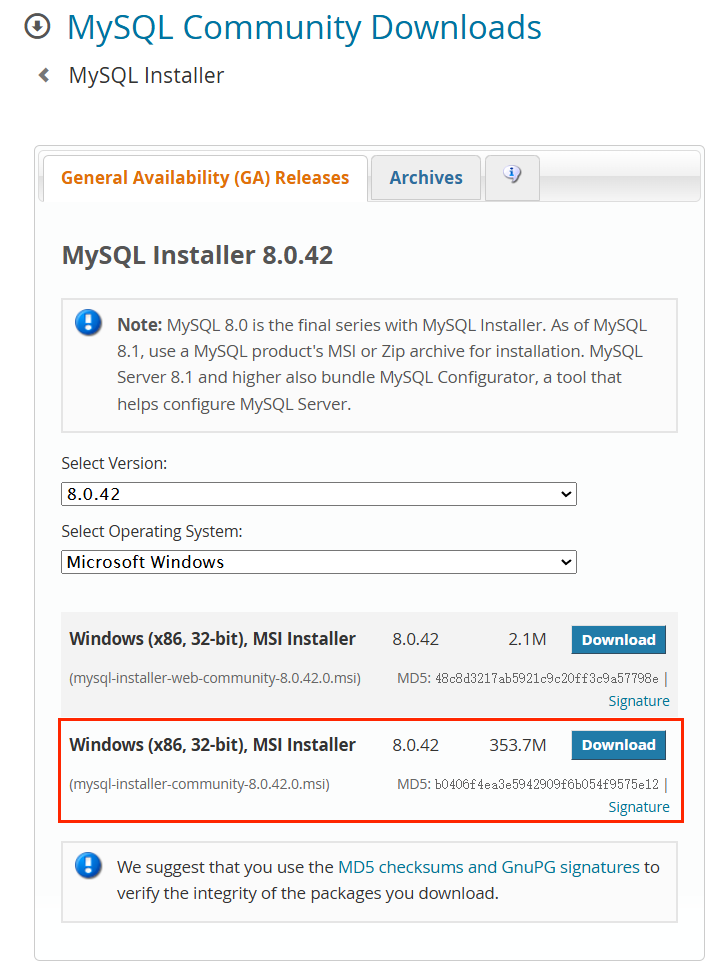Click MD5 hash b0406f4ea3e5942909f6b054f9575e12
The width and height of the screenshot is (727, 980).
pyautogui.click(x=547, y=784)
